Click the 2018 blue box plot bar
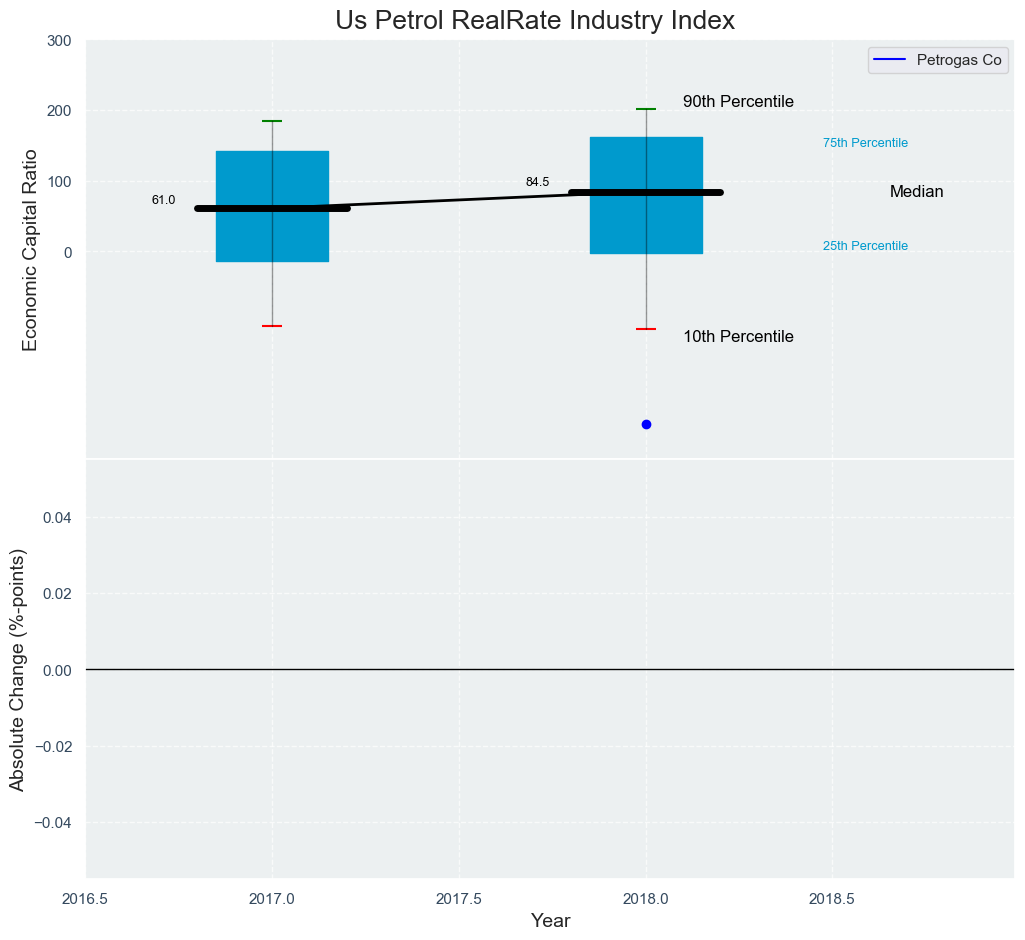This screenshot has width=1025, height=940. tap(646, 195)
